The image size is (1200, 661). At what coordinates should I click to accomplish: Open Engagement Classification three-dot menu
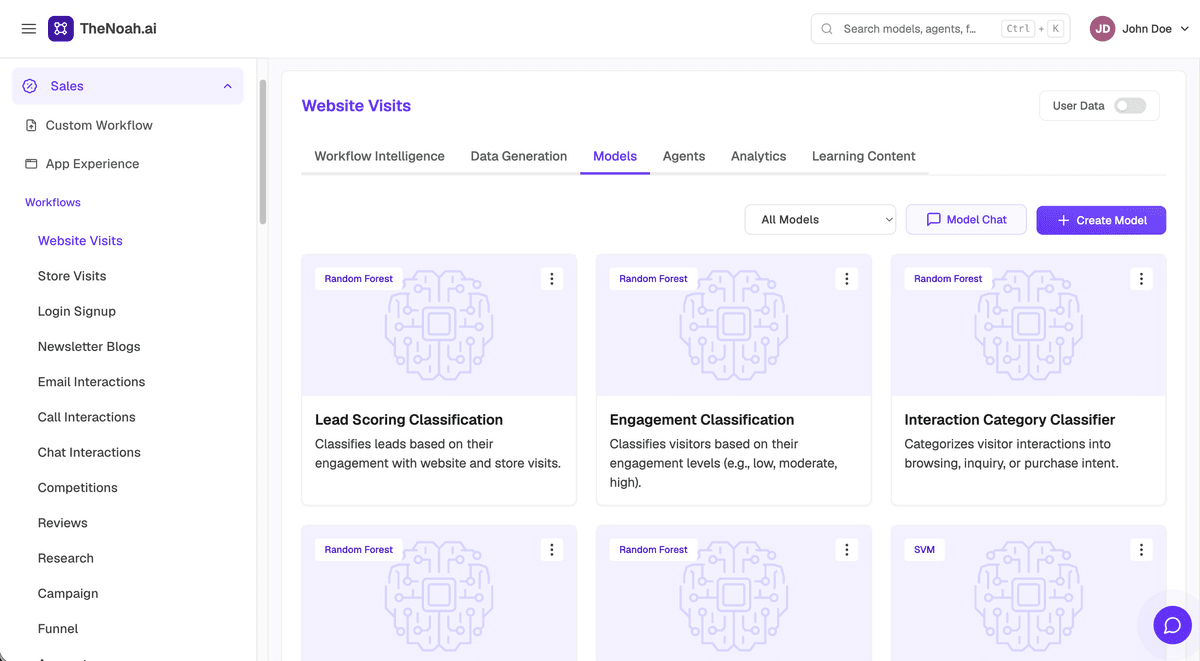pyautogui.click(x=847, y=279)
